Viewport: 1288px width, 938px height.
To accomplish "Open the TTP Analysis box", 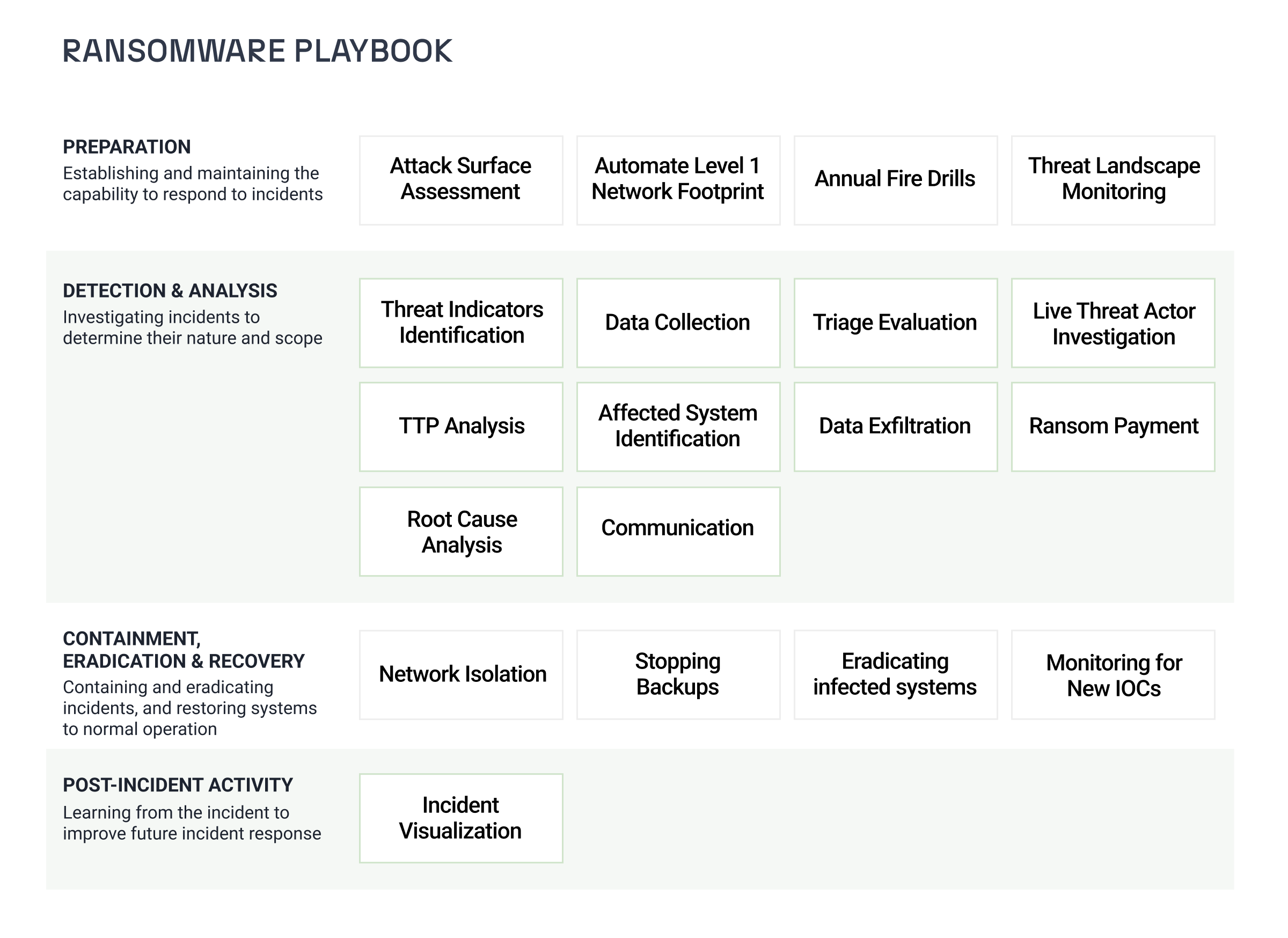I will [460, 427].
